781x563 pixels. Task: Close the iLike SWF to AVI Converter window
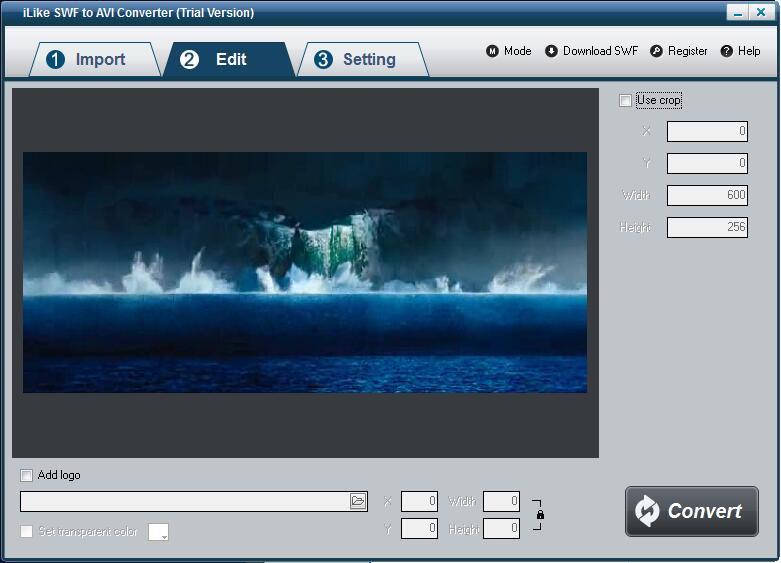(761, 12)
